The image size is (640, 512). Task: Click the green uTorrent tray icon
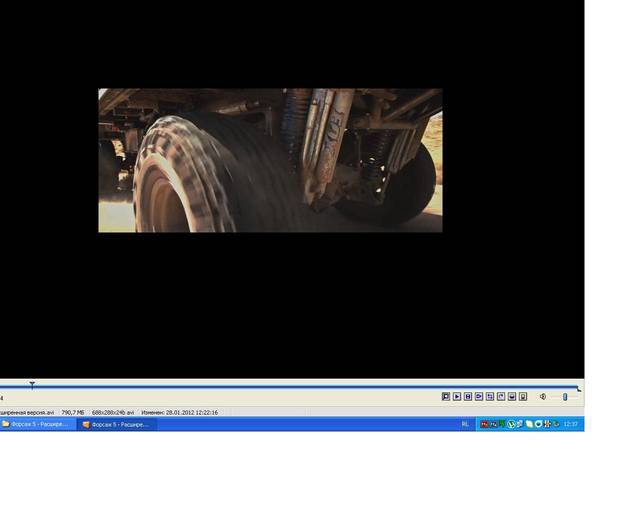[511, 424]
